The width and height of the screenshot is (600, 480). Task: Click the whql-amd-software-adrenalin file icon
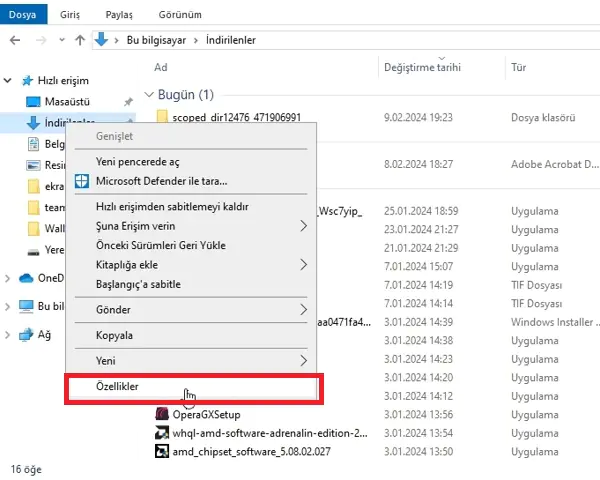coord(162,432)
